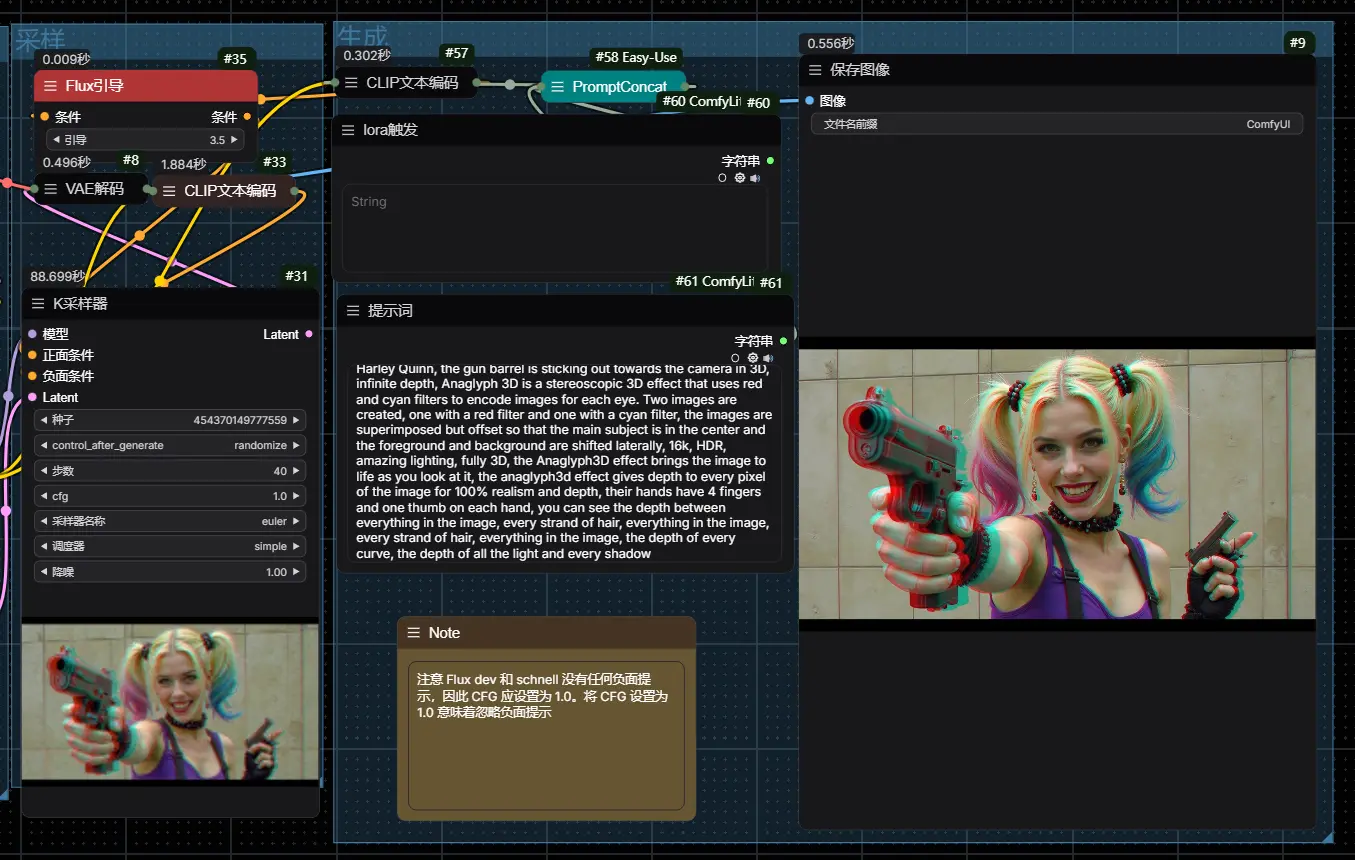Click the gear icon in 提示词 node
Viewport: 1355px width, 860px height.
[753, 358]
